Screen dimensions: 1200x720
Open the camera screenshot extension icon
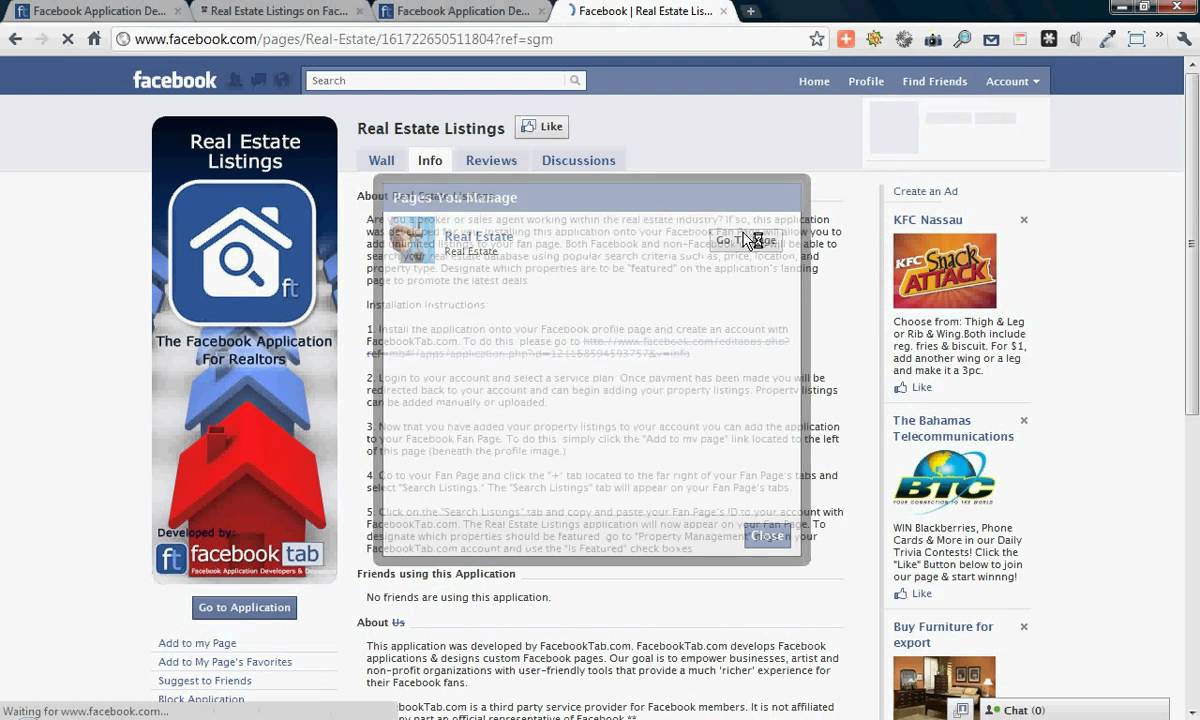pos(933,39)
